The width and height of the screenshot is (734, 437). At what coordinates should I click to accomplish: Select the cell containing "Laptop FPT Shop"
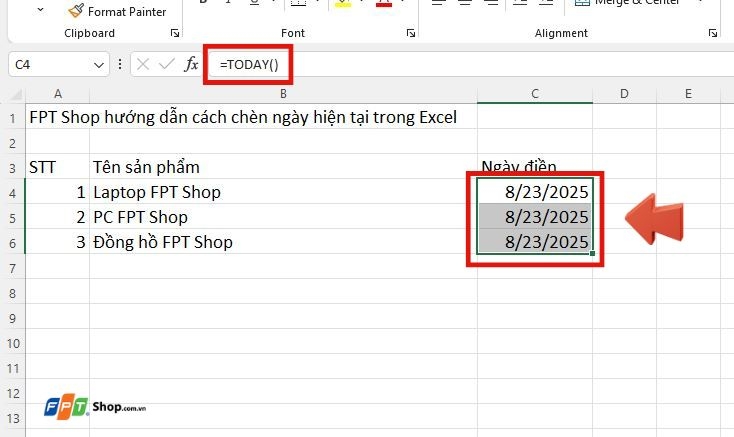click(x=283, y=192)
